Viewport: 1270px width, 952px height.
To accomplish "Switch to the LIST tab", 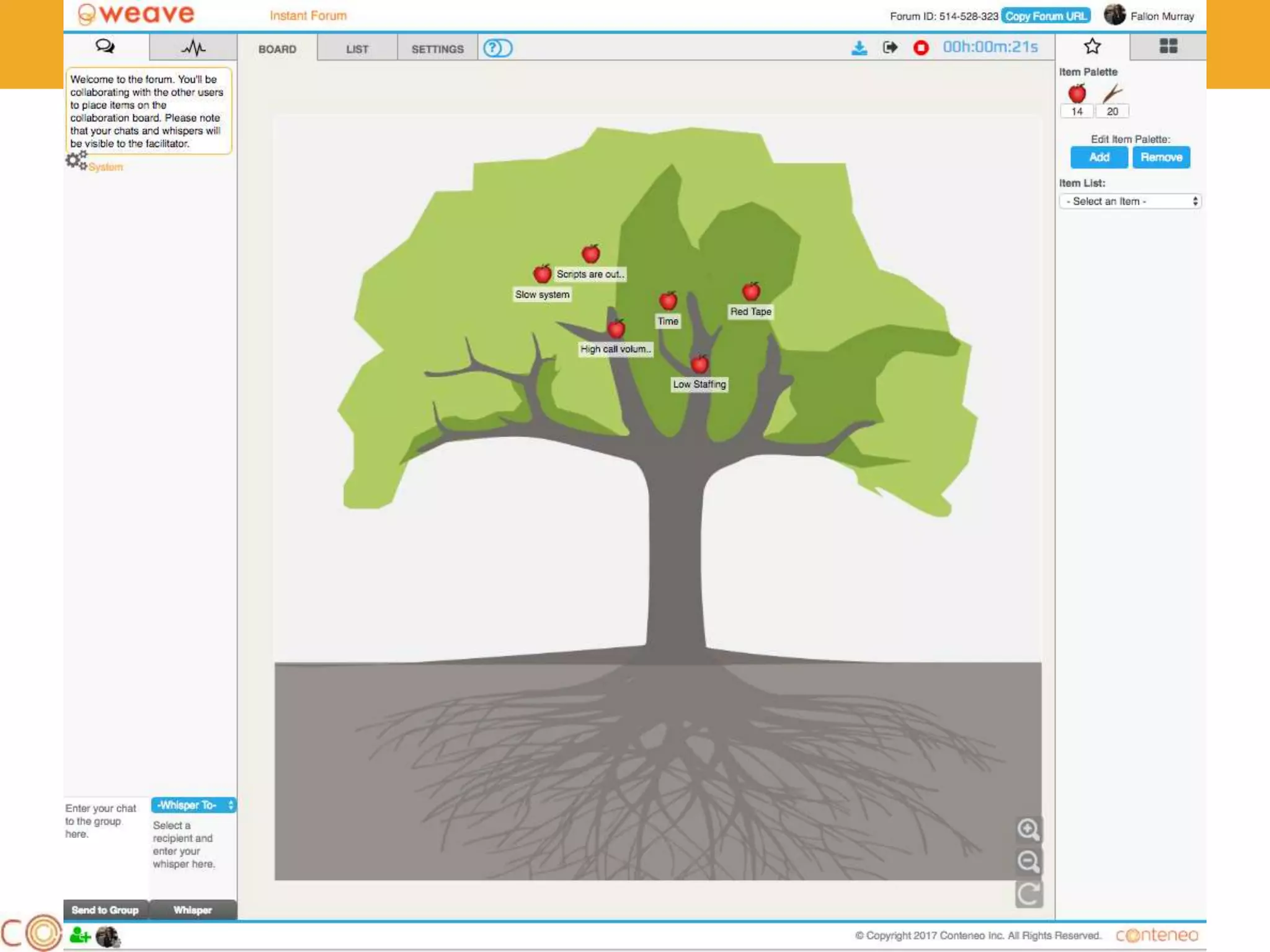I will [357, 49].
